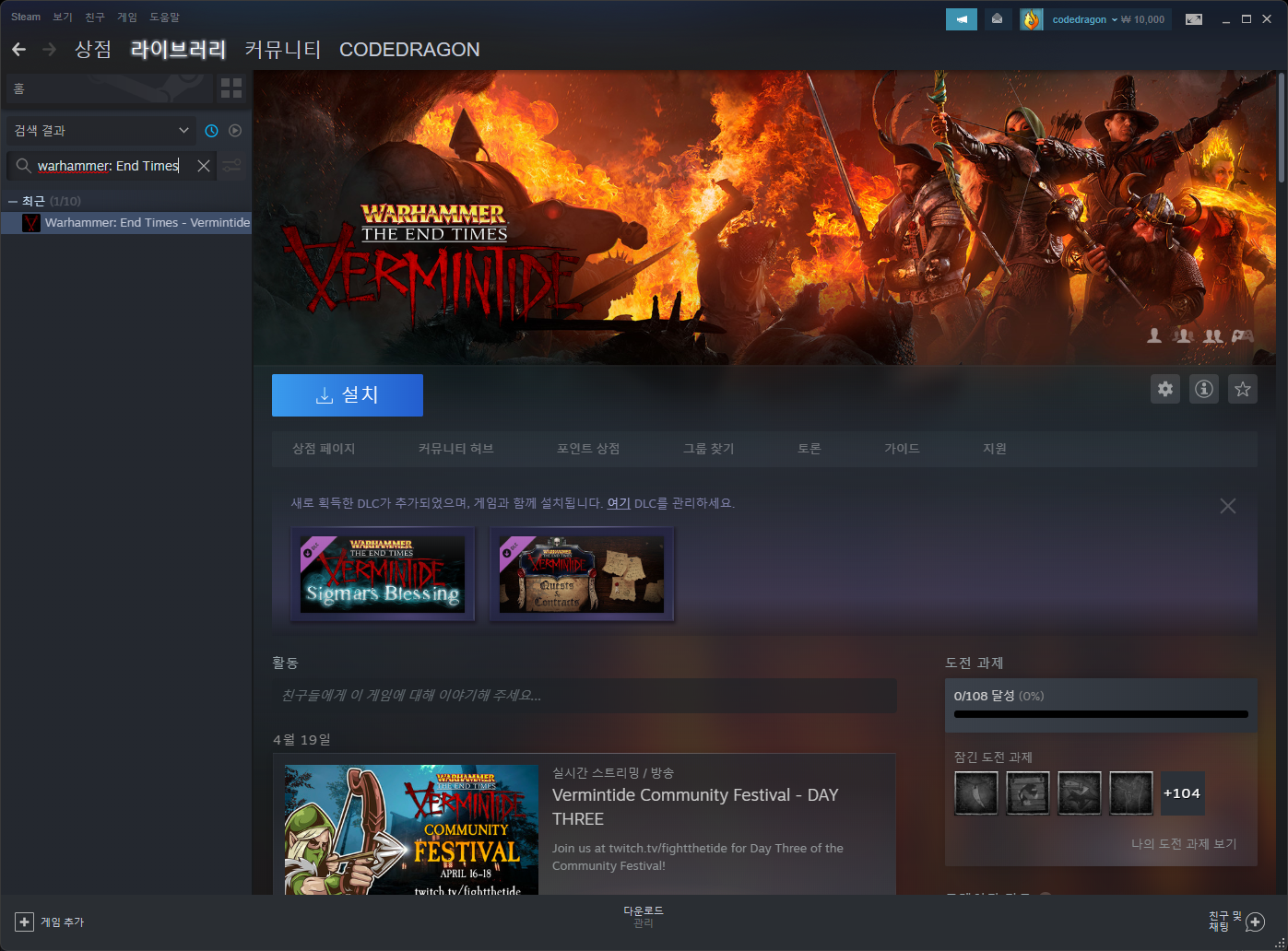Open the codedragon account dropdown arrow

coord(1114,19)
